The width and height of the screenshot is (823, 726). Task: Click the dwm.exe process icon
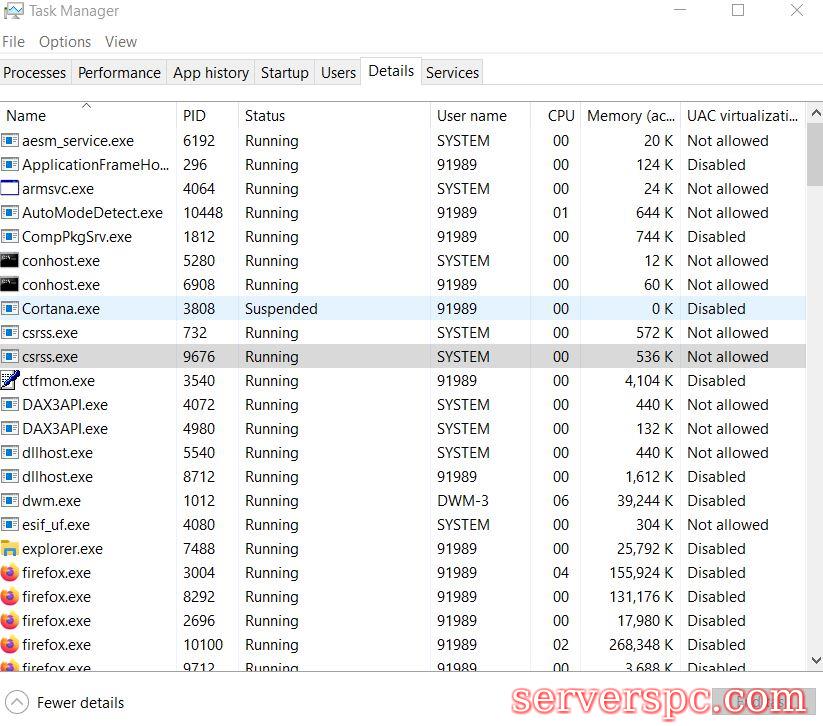[x=10, y=501]
